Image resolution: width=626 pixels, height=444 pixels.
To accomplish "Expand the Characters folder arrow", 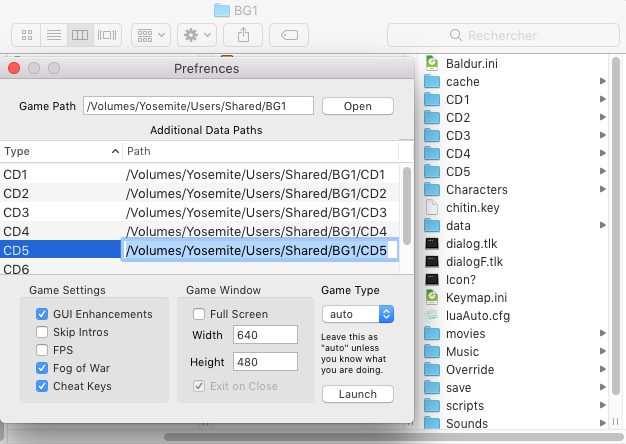I will 603,189.
